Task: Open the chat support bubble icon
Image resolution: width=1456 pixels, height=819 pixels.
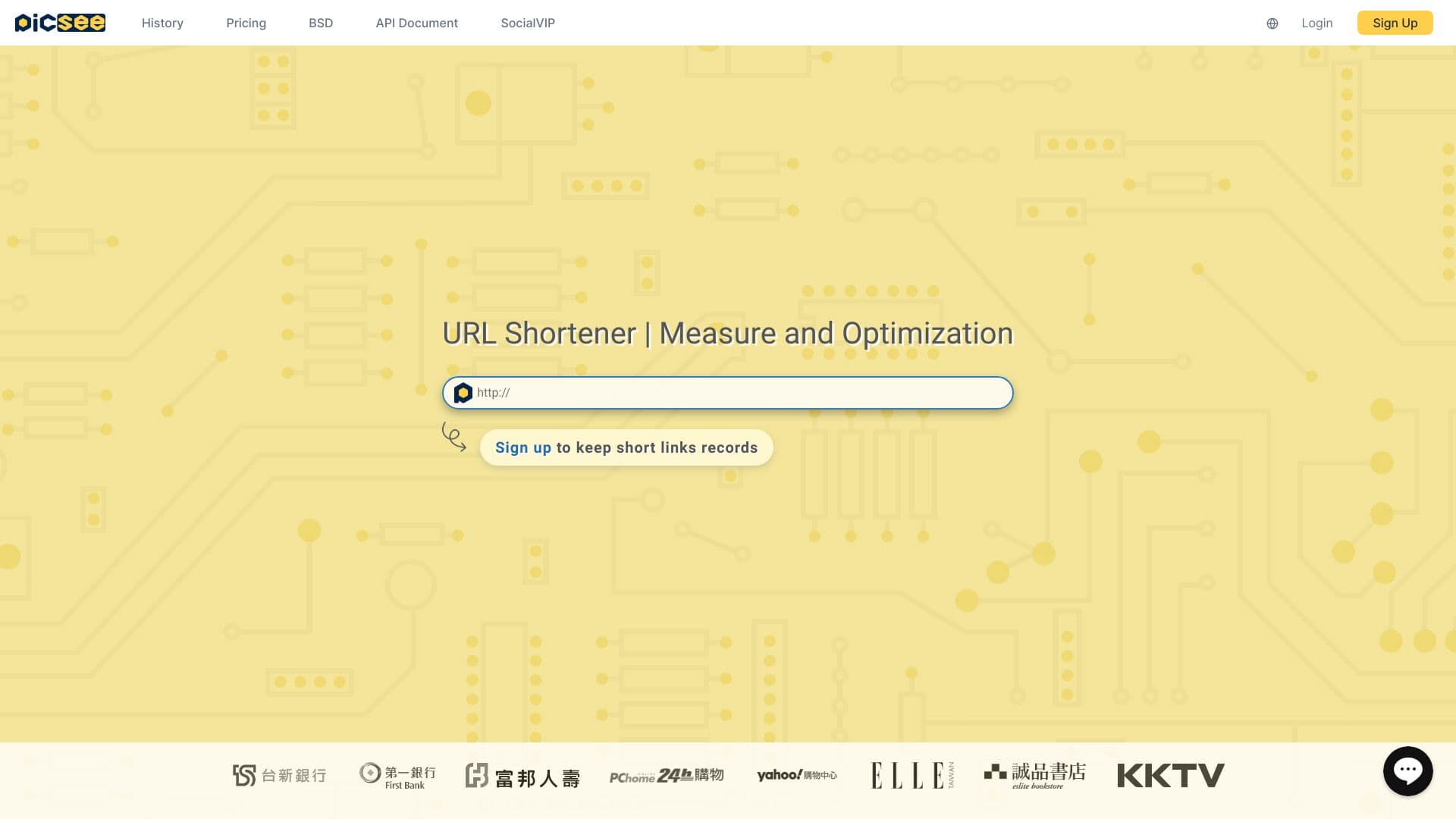Action: [1408, 770]
